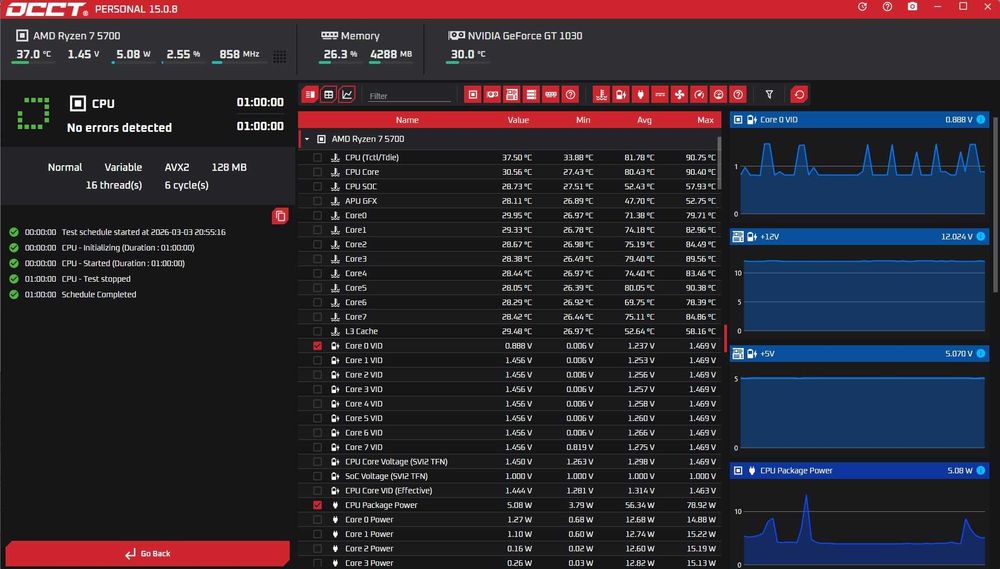
Task: Tick the Core 1 VID checkbox
Action: point(318,360)
